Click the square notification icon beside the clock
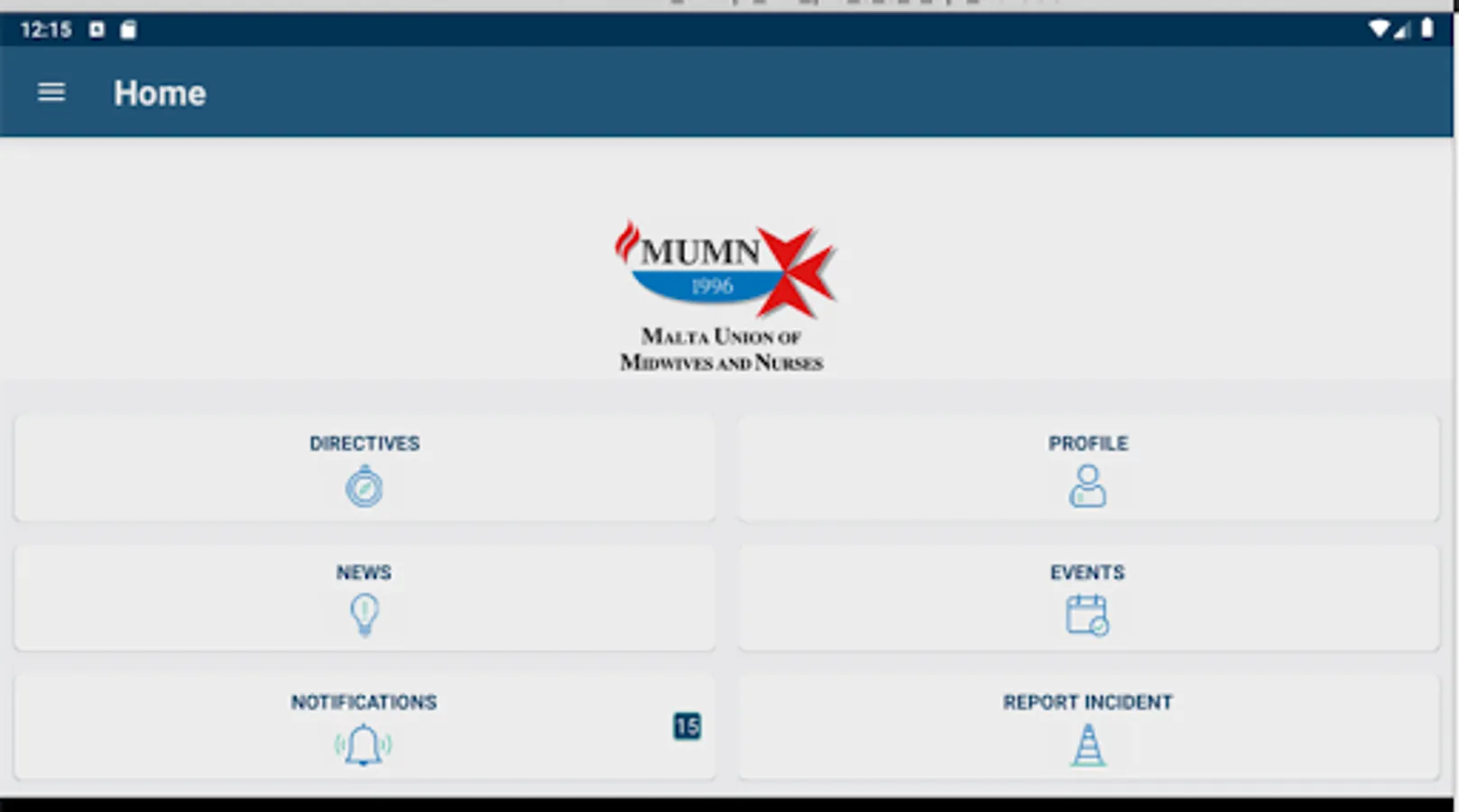 pos(97,30)
